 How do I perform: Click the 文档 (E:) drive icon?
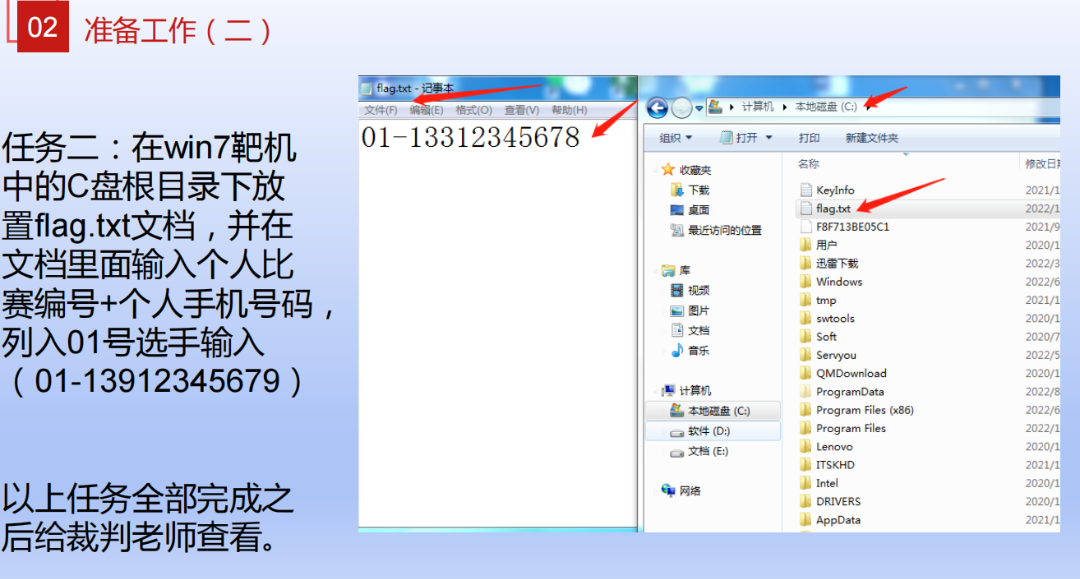[x=677, y=452]
